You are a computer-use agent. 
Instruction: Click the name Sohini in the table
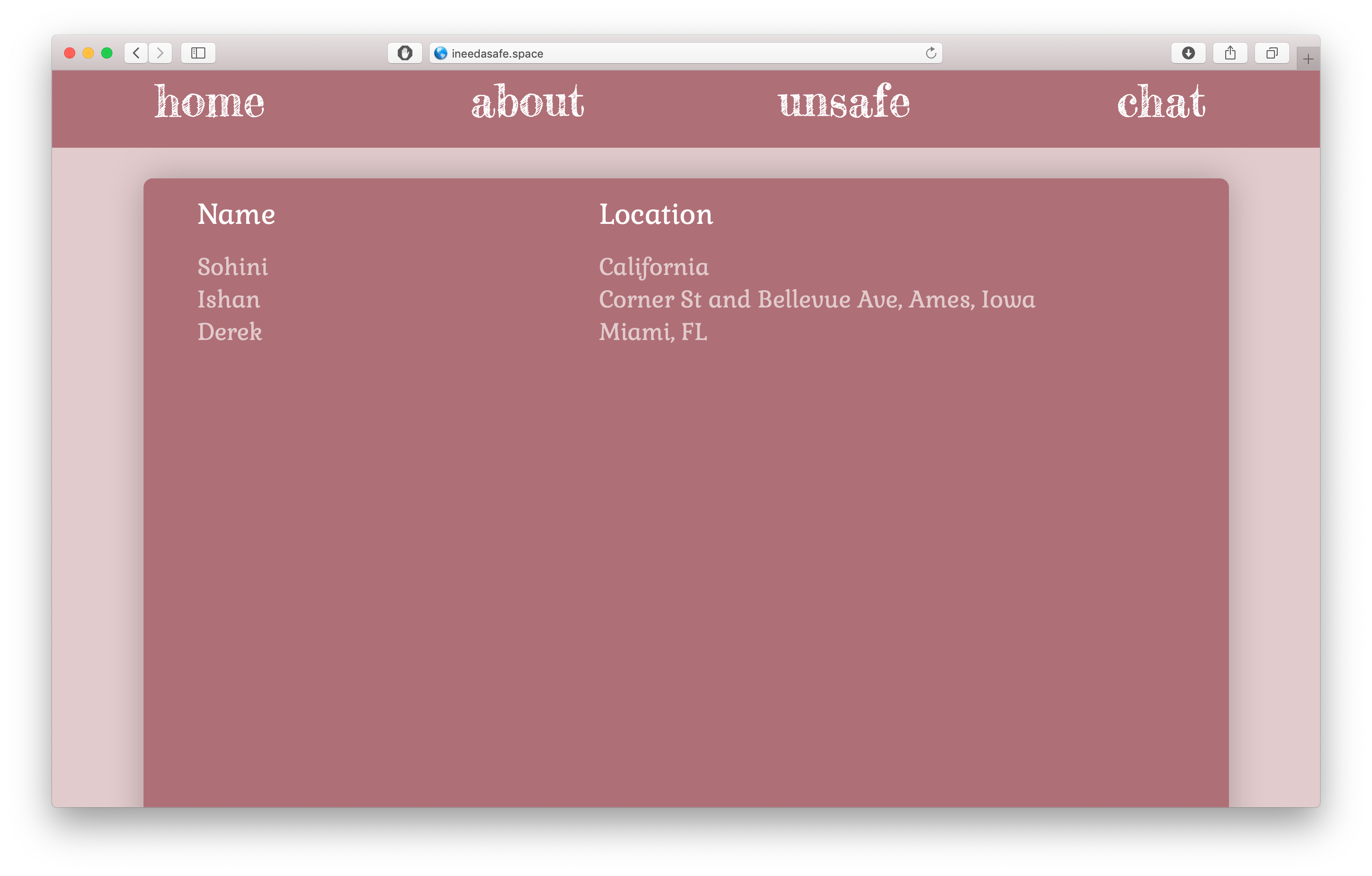click(233, 267)
